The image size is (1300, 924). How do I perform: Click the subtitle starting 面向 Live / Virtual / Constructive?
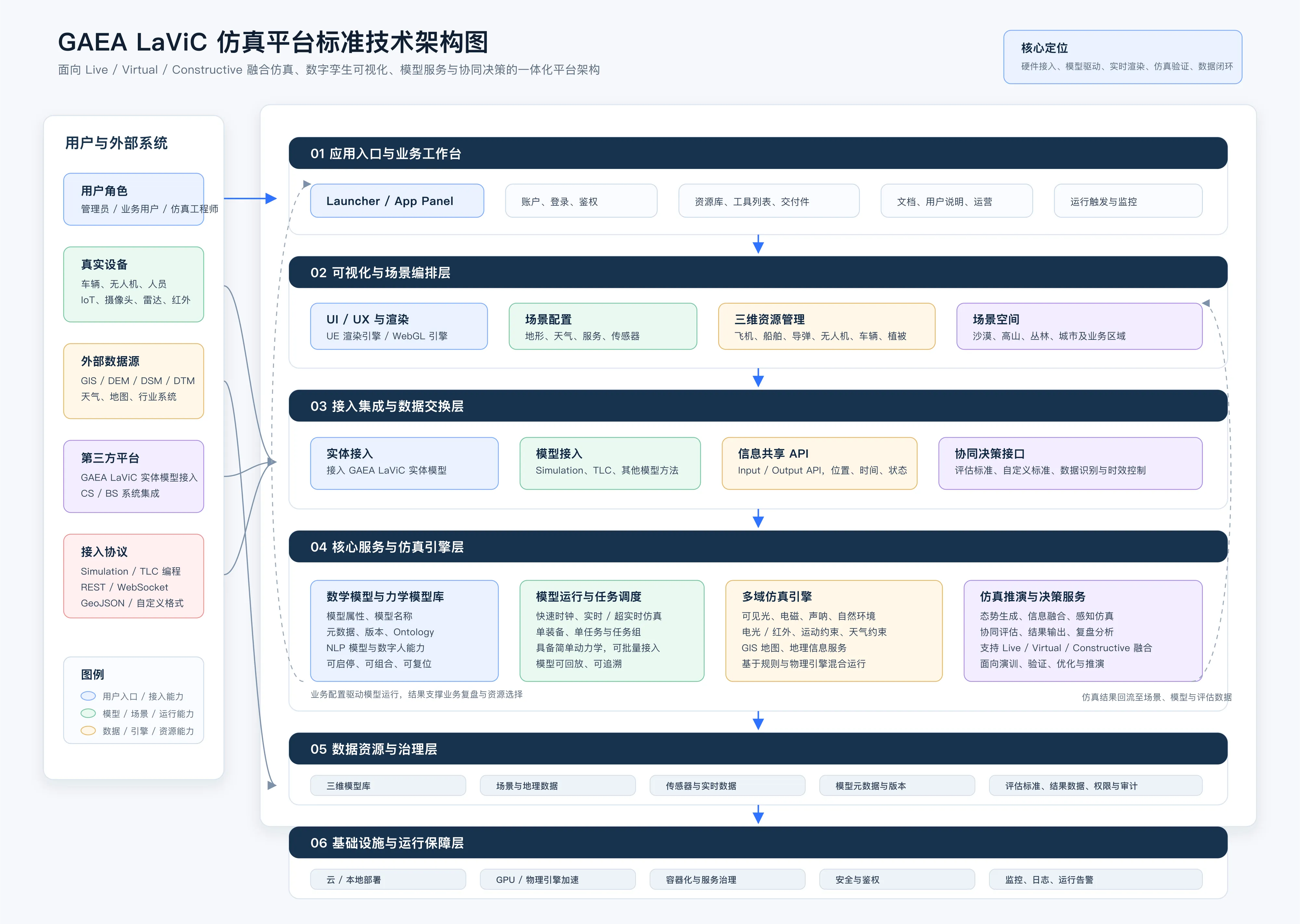pyautogui.click(x=329, y=70)
